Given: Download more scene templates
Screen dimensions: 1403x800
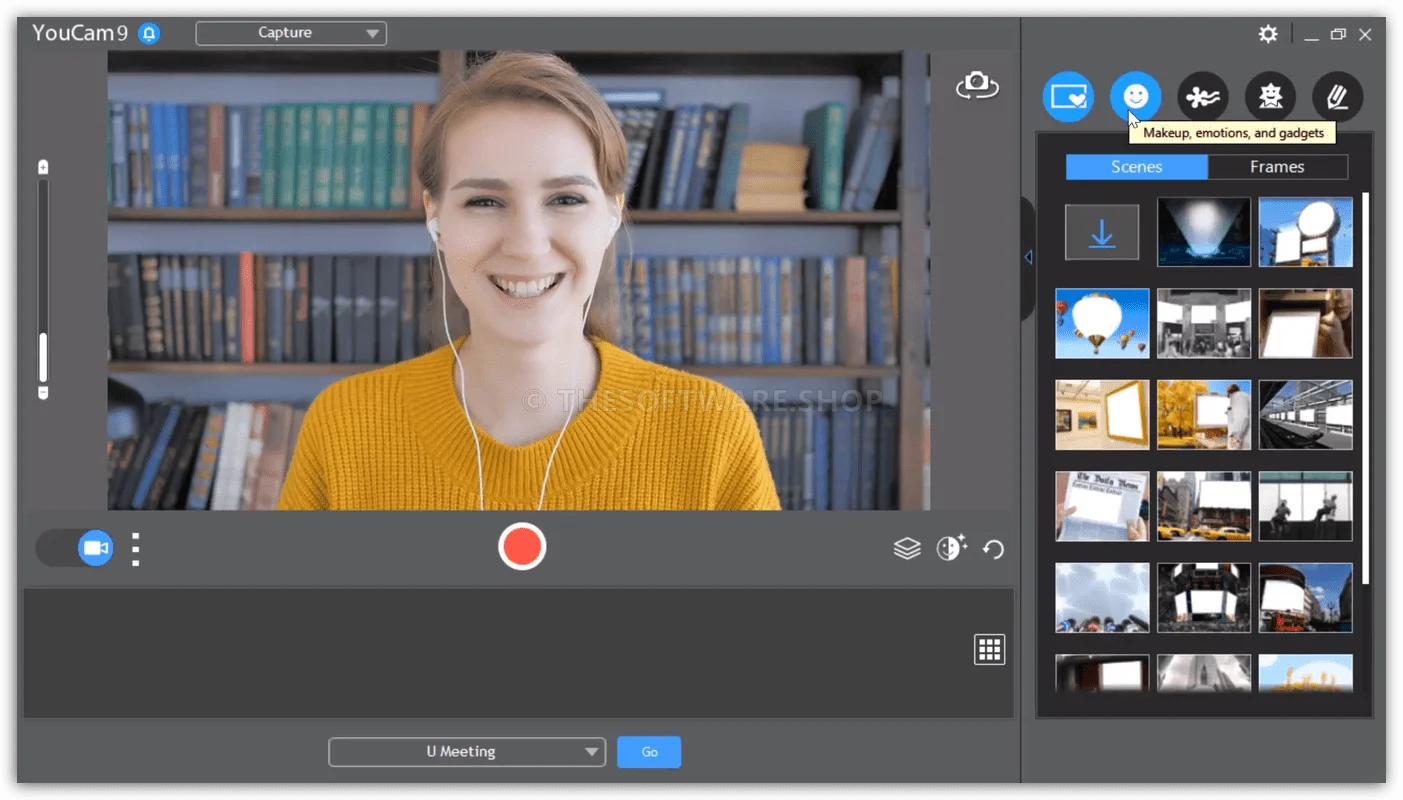Looking at the screenshot, I should (x=1102, y=232).
